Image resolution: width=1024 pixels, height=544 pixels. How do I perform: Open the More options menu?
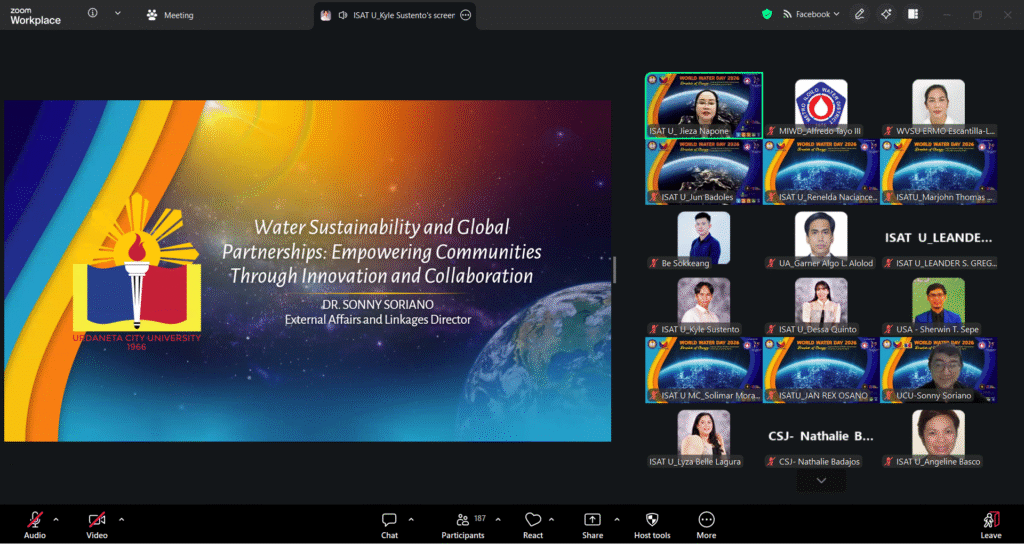pyautogui.click(x=706, y=520)
